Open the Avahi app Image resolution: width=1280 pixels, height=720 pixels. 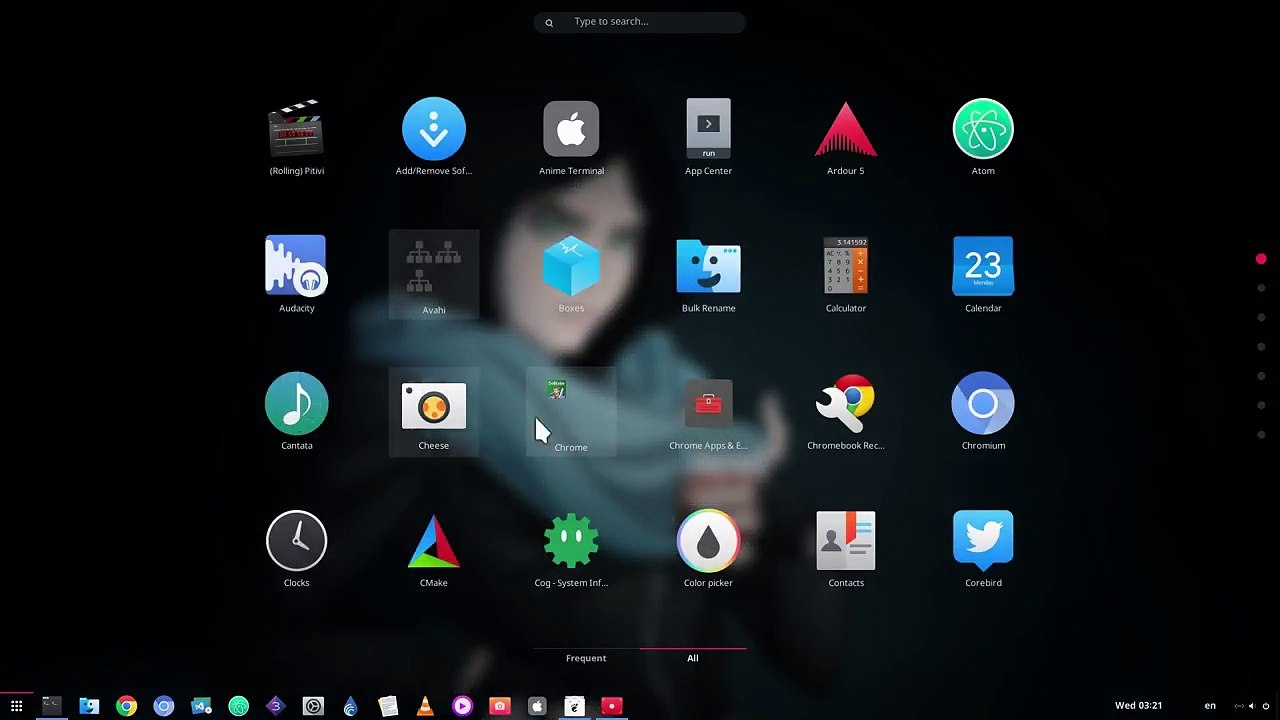point(433,275)
